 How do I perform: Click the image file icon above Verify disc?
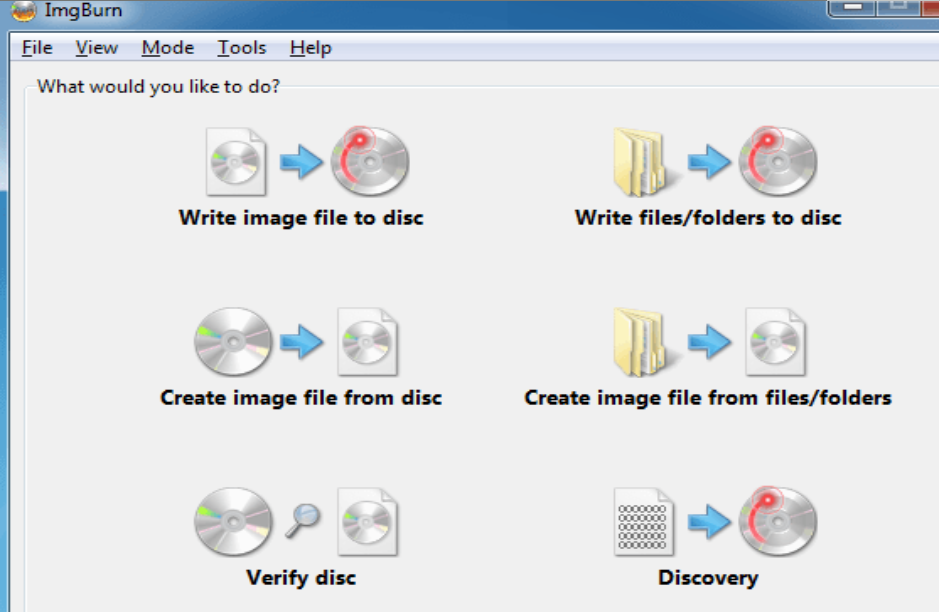click(x=367, y=521)
